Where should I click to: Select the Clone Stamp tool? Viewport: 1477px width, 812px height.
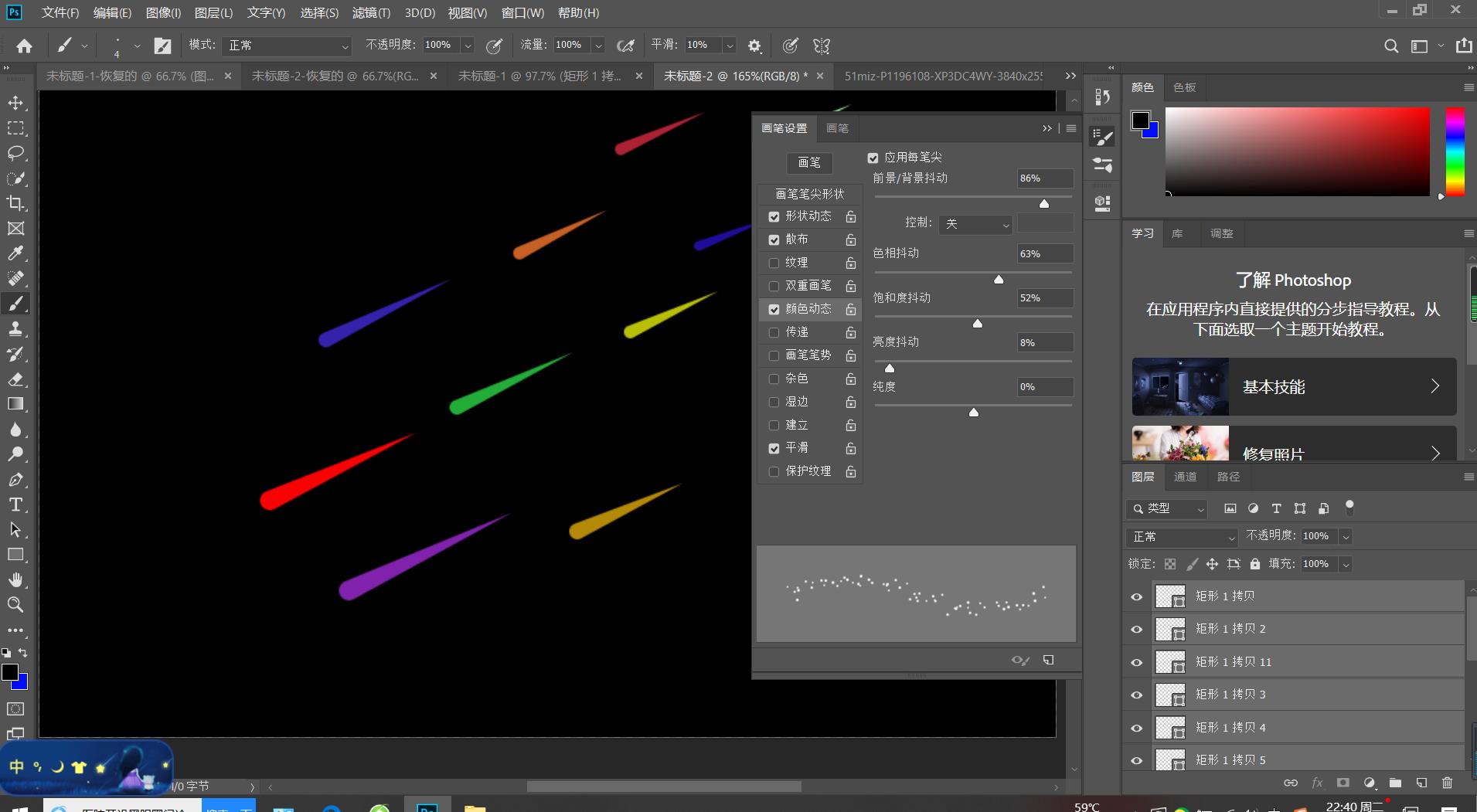coord(15,328)
